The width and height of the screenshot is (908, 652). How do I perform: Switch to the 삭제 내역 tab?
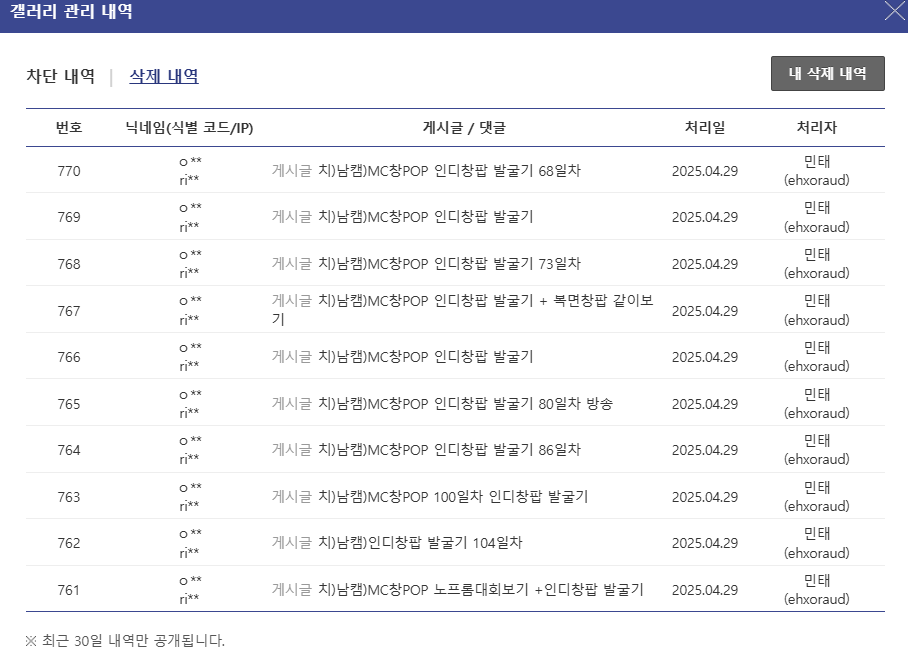tap(164, 76)
